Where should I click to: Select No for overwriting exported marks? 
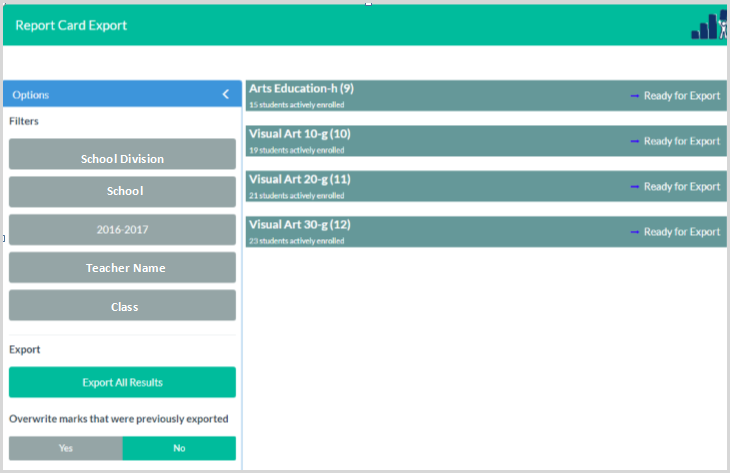click(x=179, y=448)
